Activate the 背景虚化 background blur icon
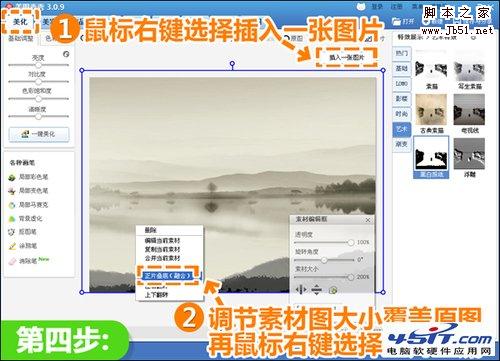The height and width of the screenshot is (361, 500). tap(12, 219)
